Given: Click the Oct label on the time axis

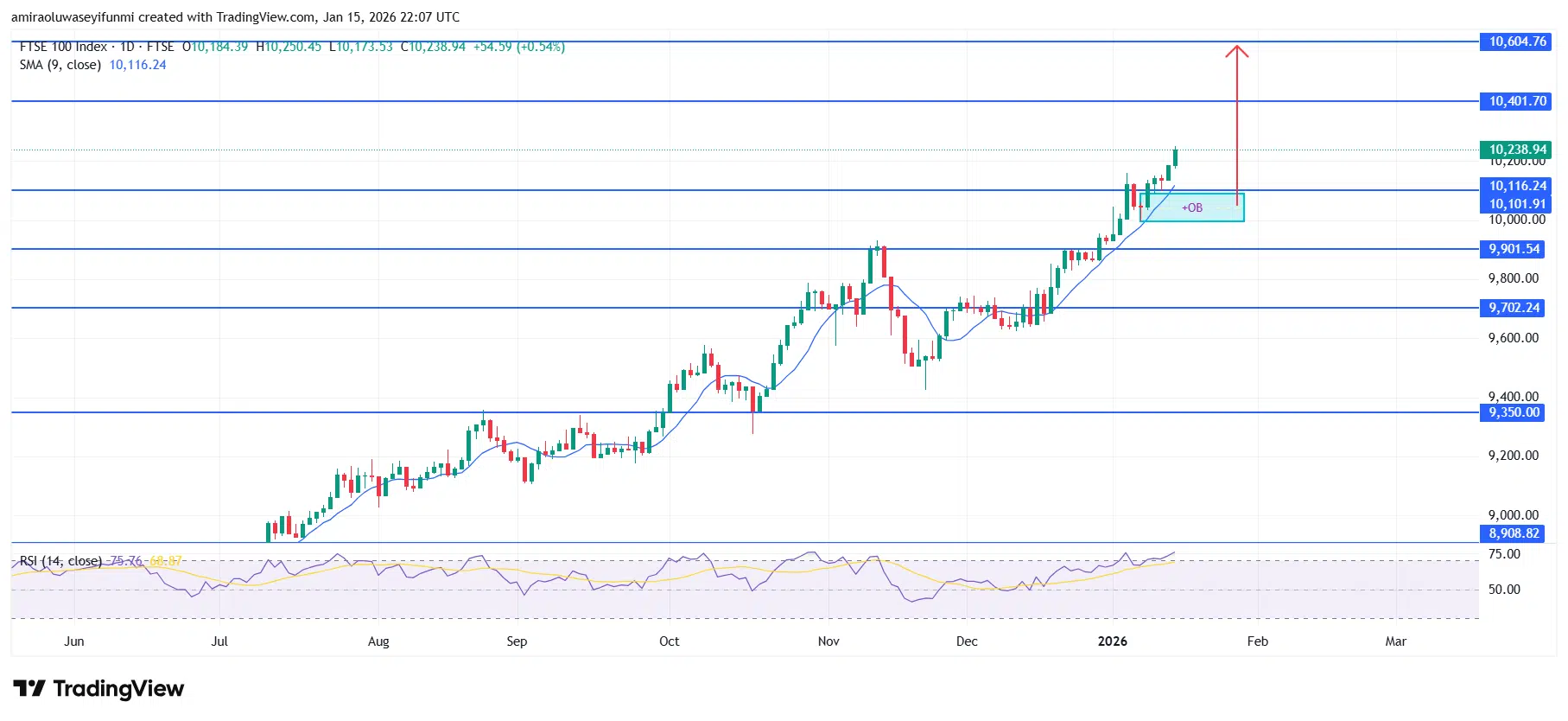Looking at the screenshot, I should pyautogui.click(x=669, y=641).
